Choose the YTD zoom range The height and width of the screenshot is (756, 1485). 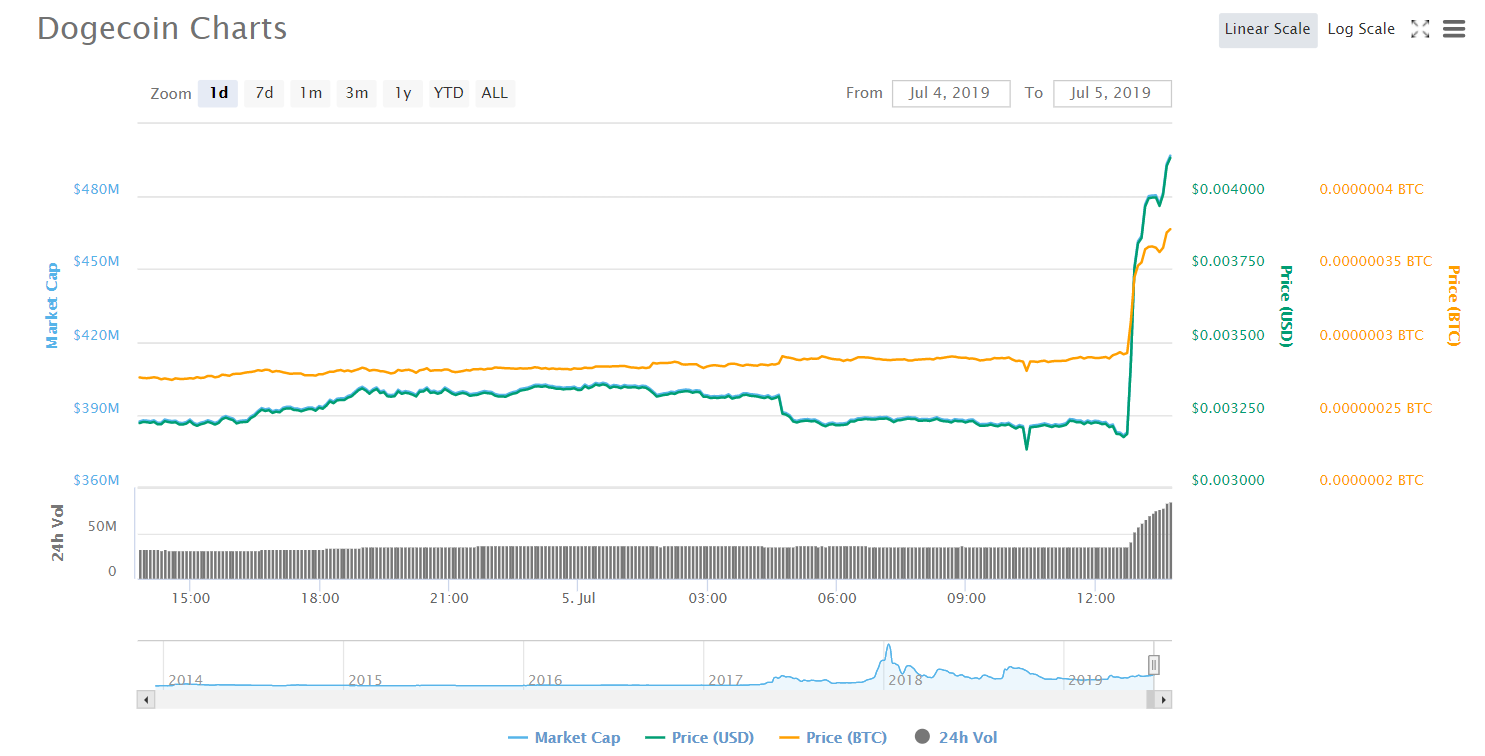[448, 93]
